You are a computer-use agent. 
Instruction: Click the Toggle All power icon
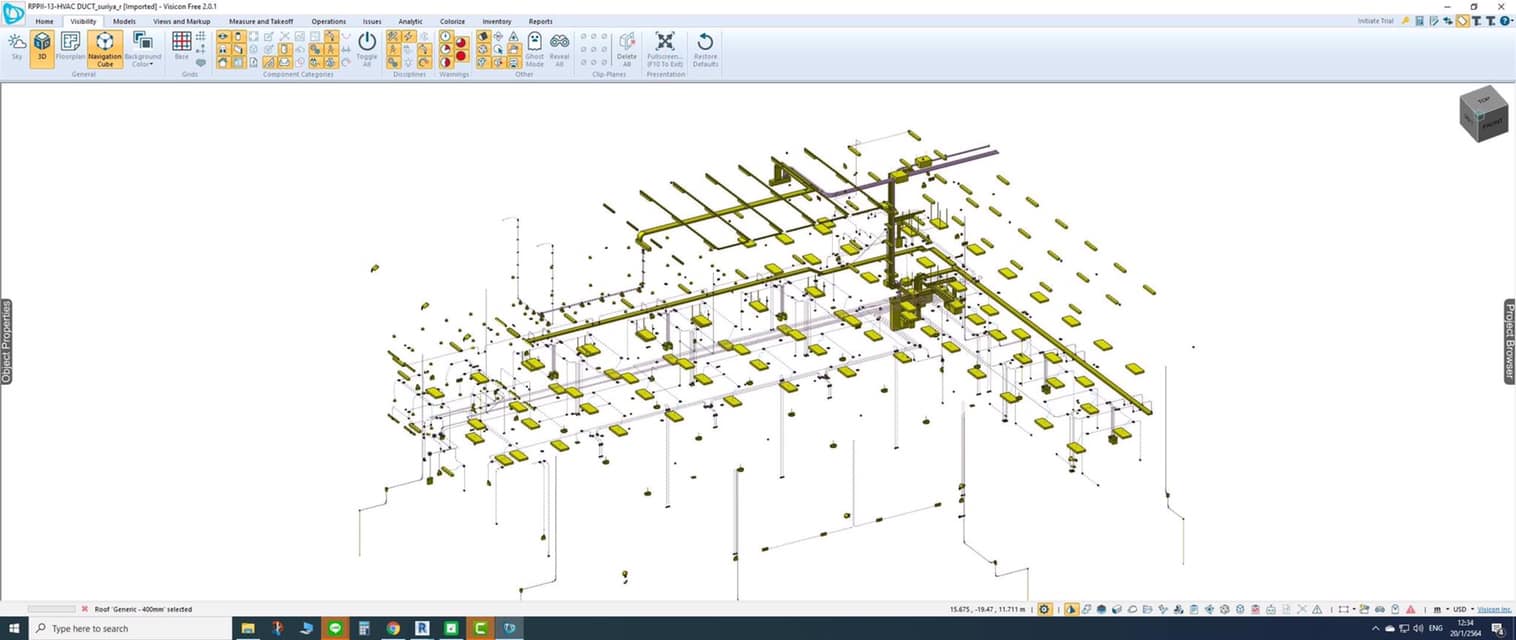[367, 47]
